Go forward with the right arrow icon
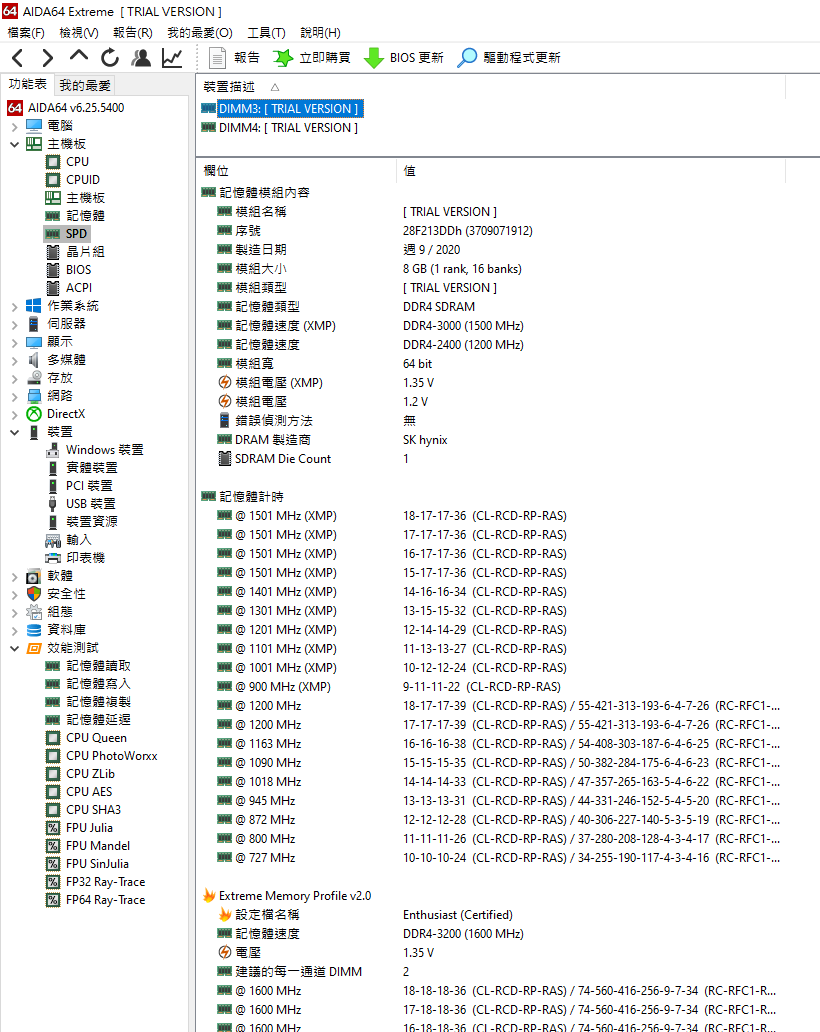The width and height of the screenshot is (820, 1032). tap(47, 58)
